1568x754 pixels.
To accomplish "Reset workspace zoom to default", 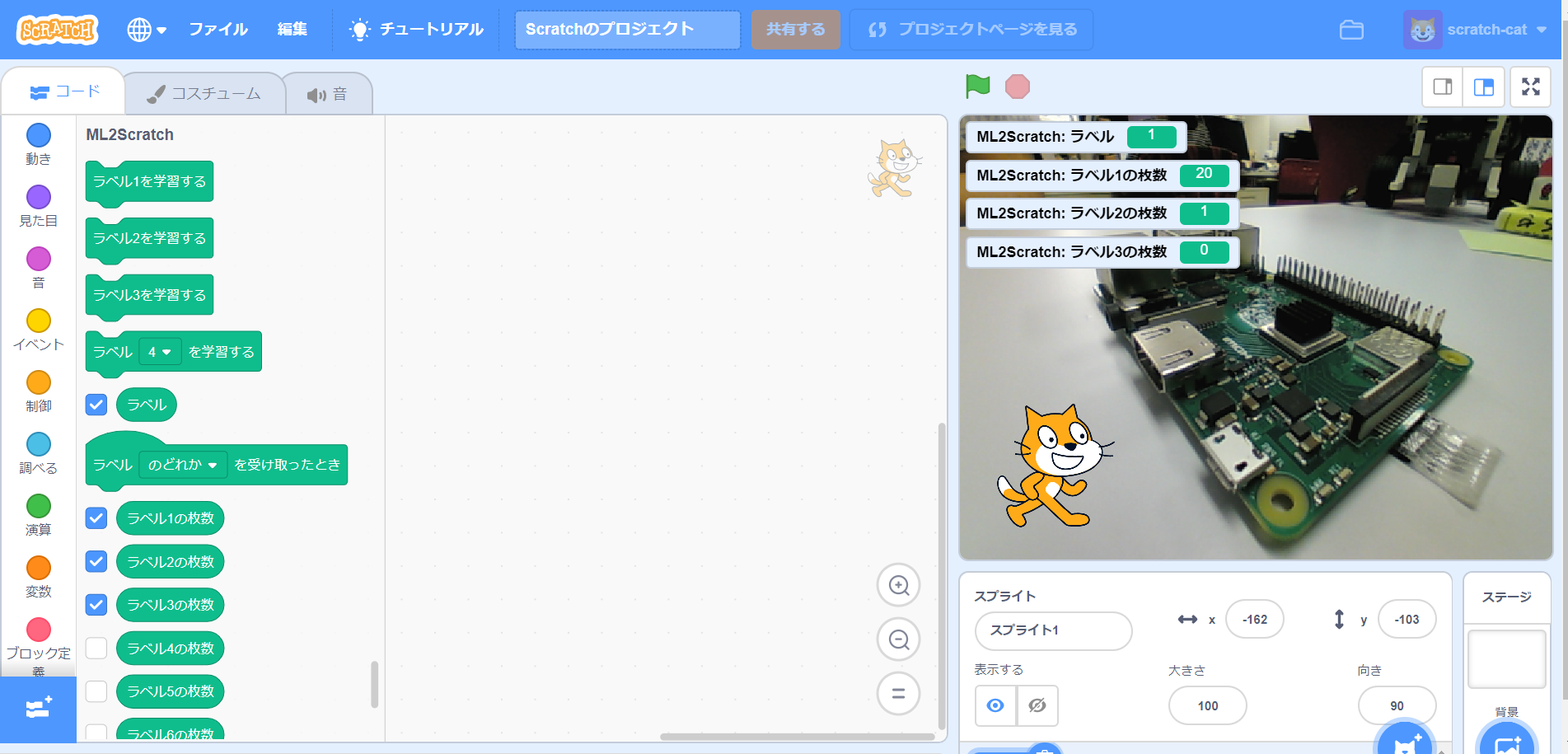I will tap(898, 694).
